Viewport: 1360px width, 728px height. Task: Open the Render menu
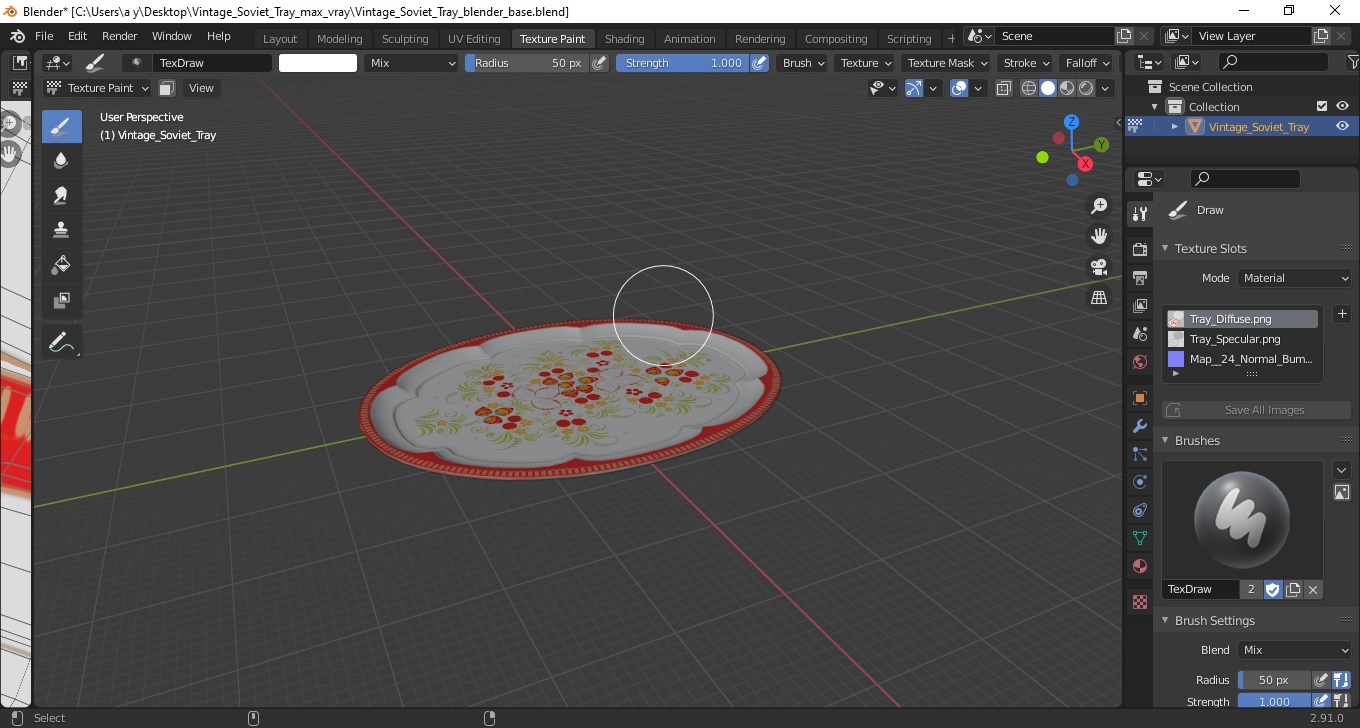coord(119,36)
